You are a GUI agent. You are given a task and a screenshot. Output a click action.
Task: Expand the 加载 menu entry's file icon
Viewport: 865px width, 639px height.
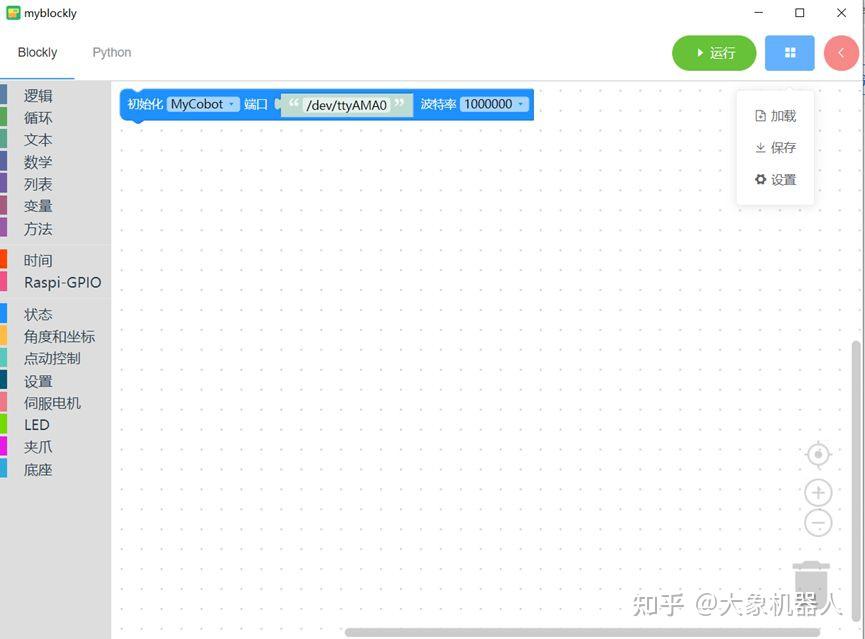(x=761, y=115)
